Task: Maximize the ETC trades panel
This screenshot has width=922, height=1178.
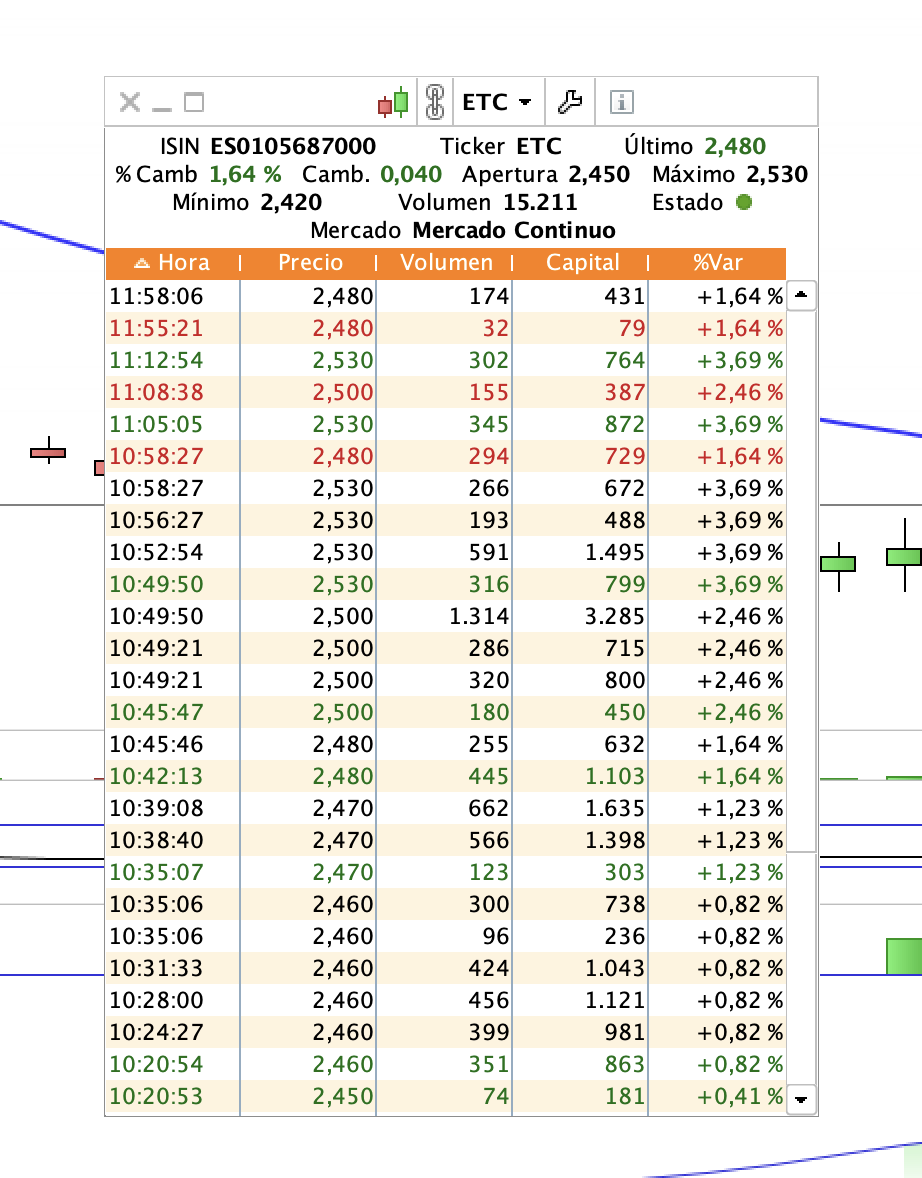Action: pos(194,102)
